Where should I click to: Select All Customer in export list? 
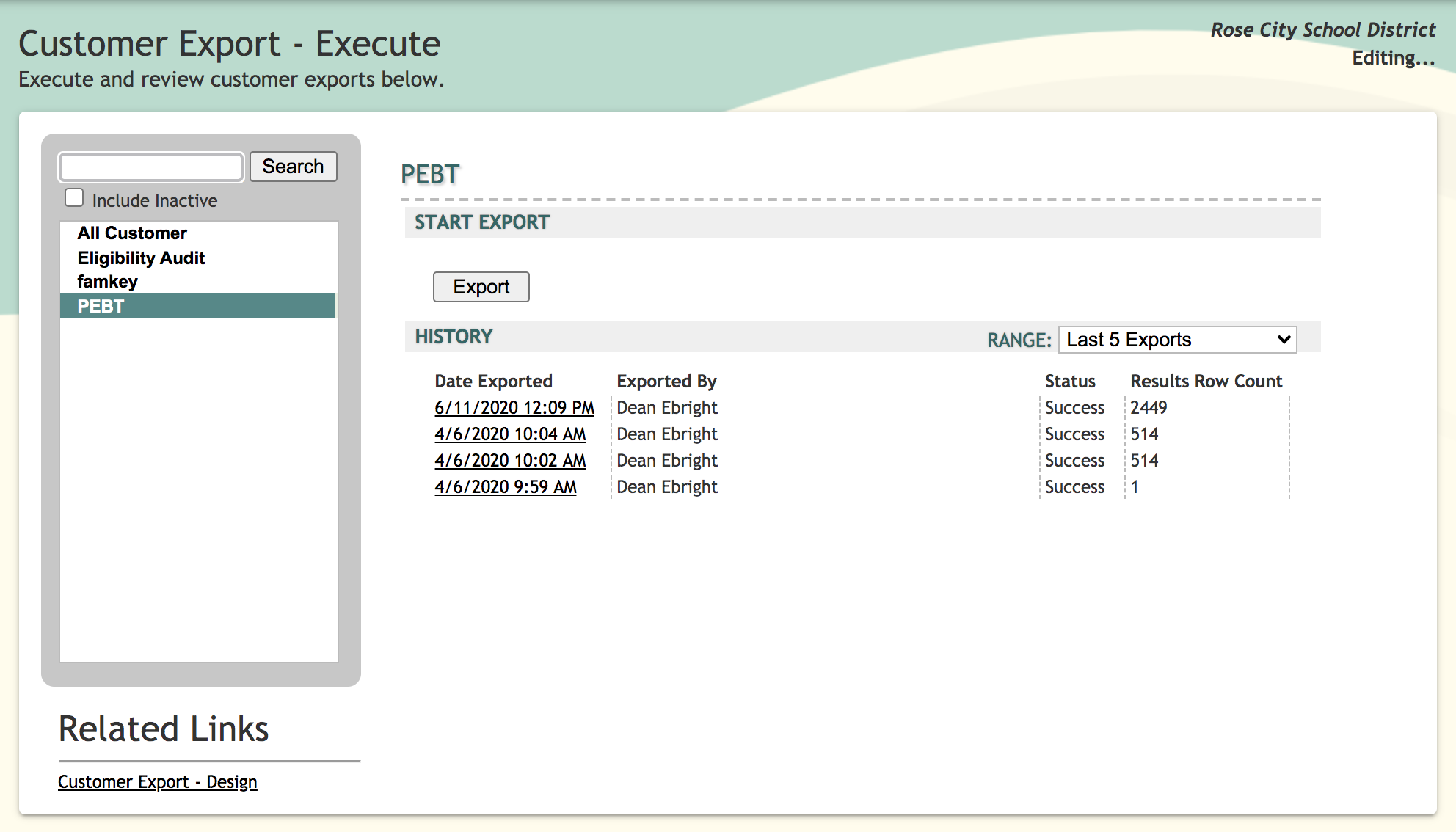point(132,233)
